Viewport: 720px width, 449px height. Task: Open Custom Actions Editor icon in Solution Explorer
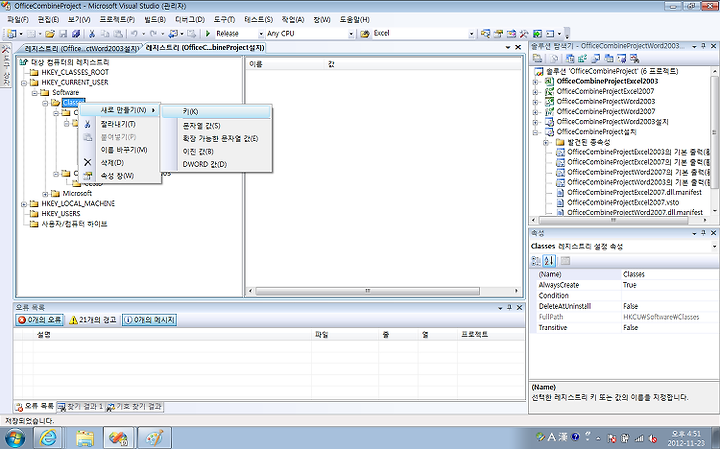pyautogui.click(x=622, y=58)
